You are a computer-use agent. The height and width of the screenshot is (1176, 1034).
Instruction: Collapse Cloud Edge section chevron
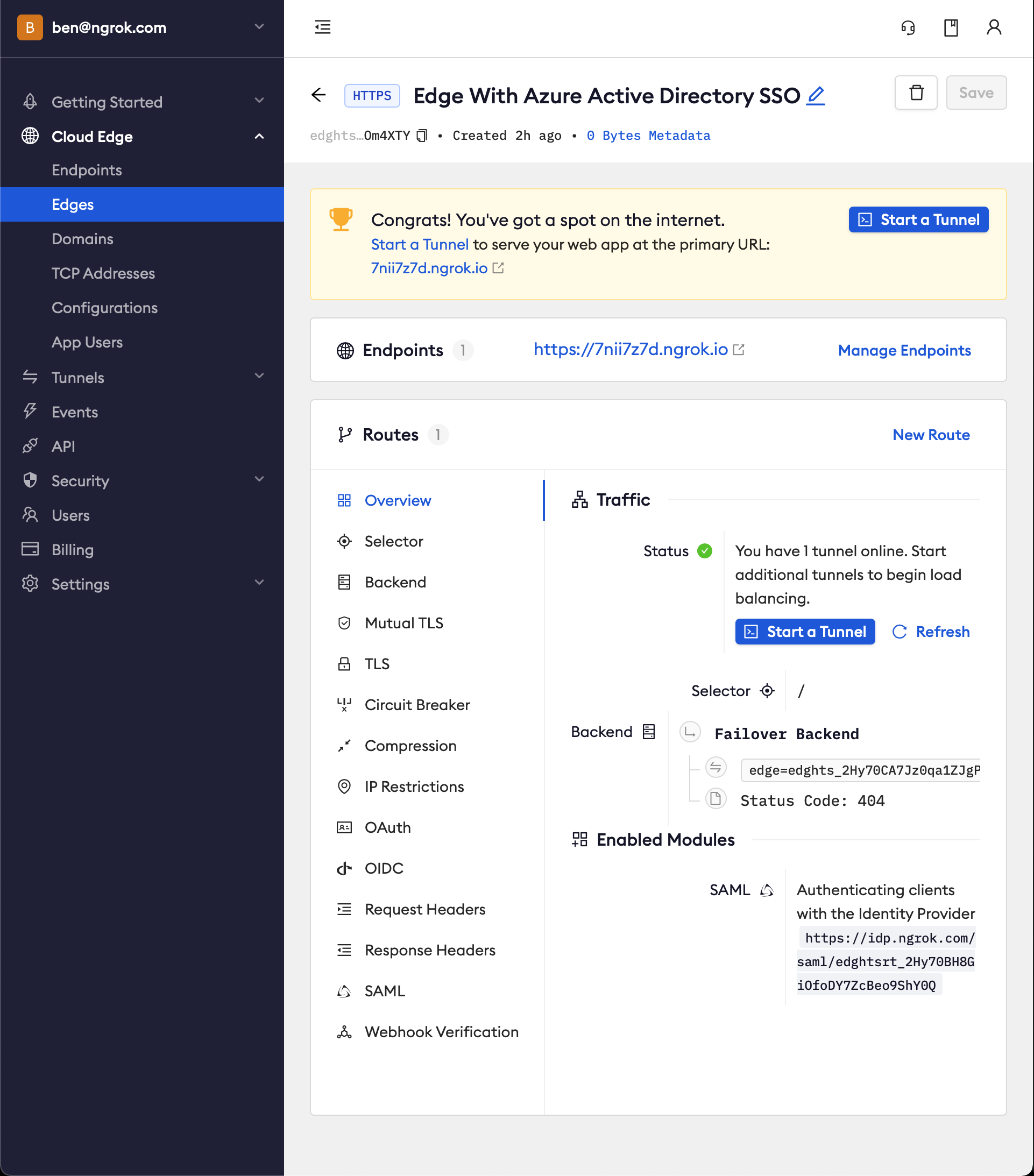259,136
